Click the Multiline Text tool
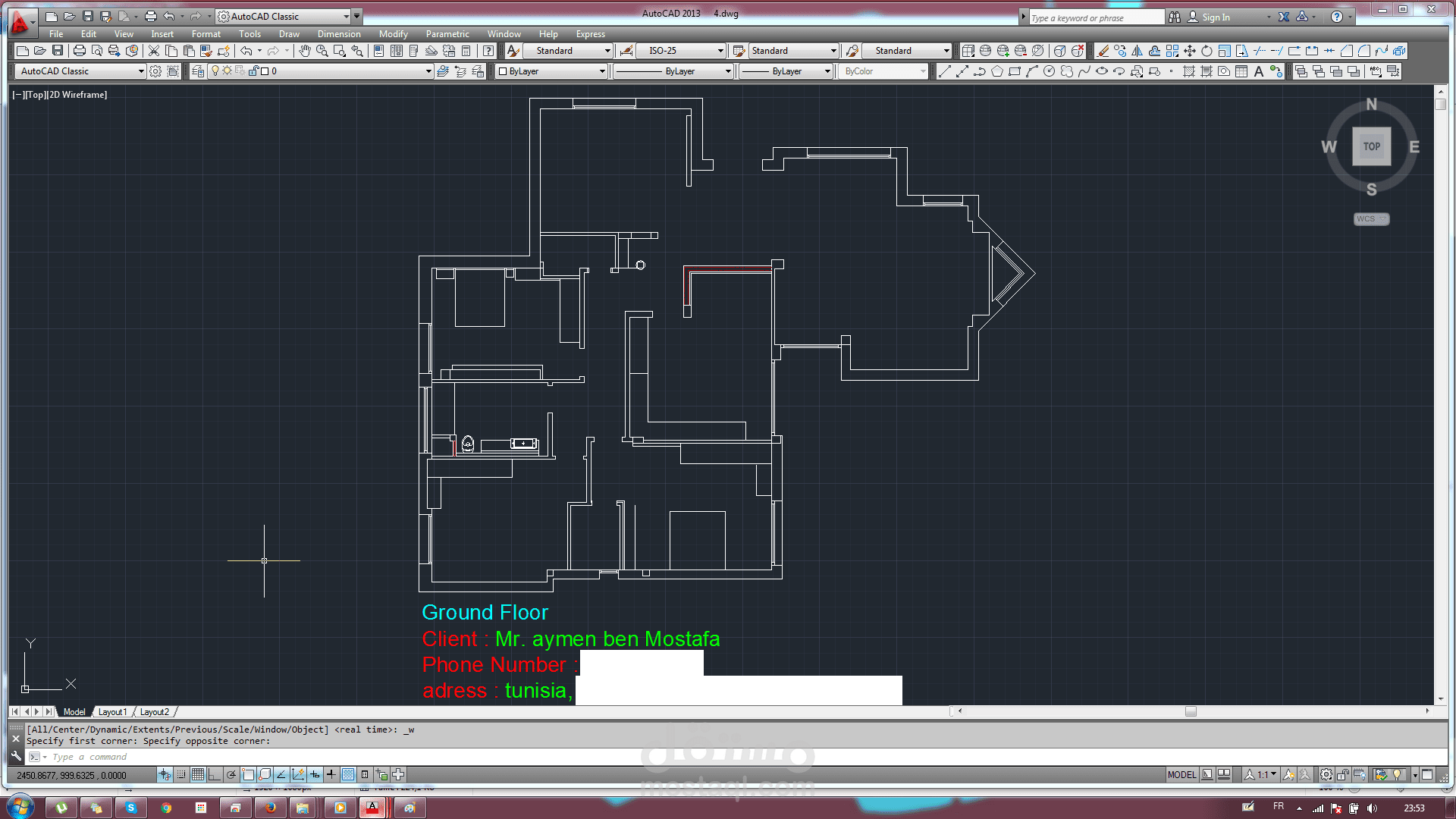Viewport: 1456px width, 819px height. coord(1259,71)
